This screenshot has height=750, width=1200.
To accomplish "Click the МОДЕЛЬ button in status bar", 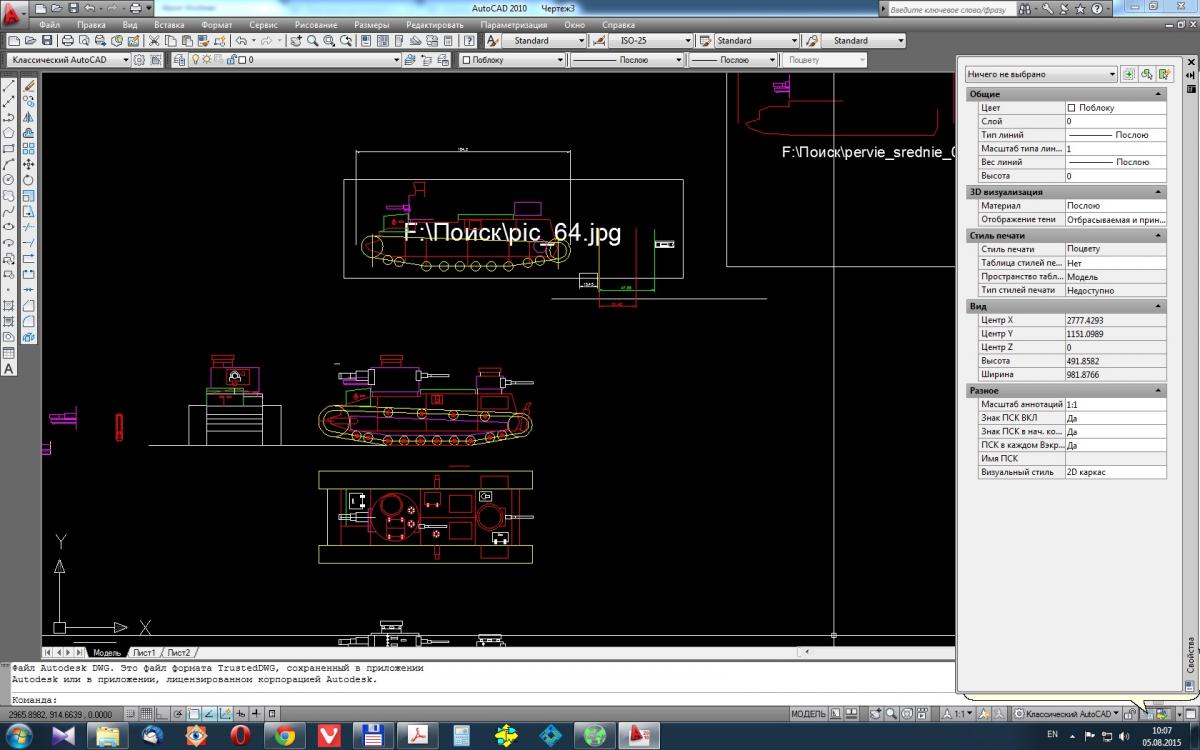I will pos(808,714).
